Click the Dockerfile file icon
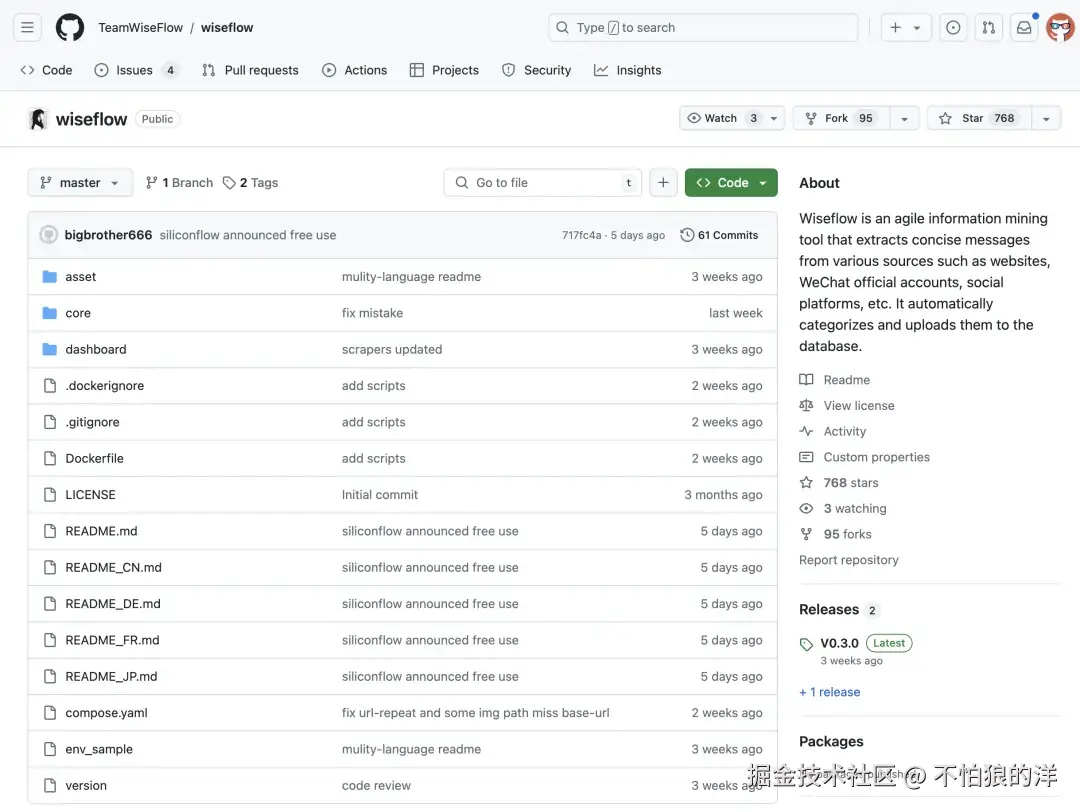Screen dimensions: 1080x812 (50, 459)
